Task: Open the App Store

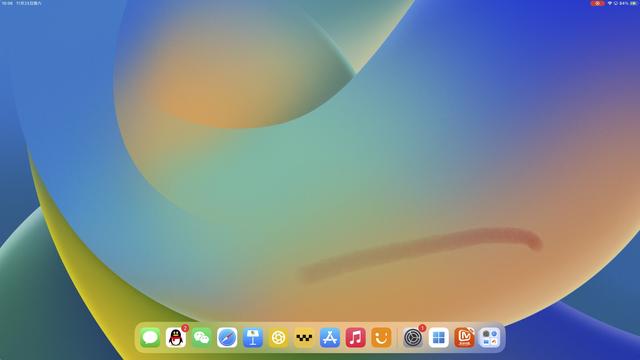Action: tap(330, 338)
